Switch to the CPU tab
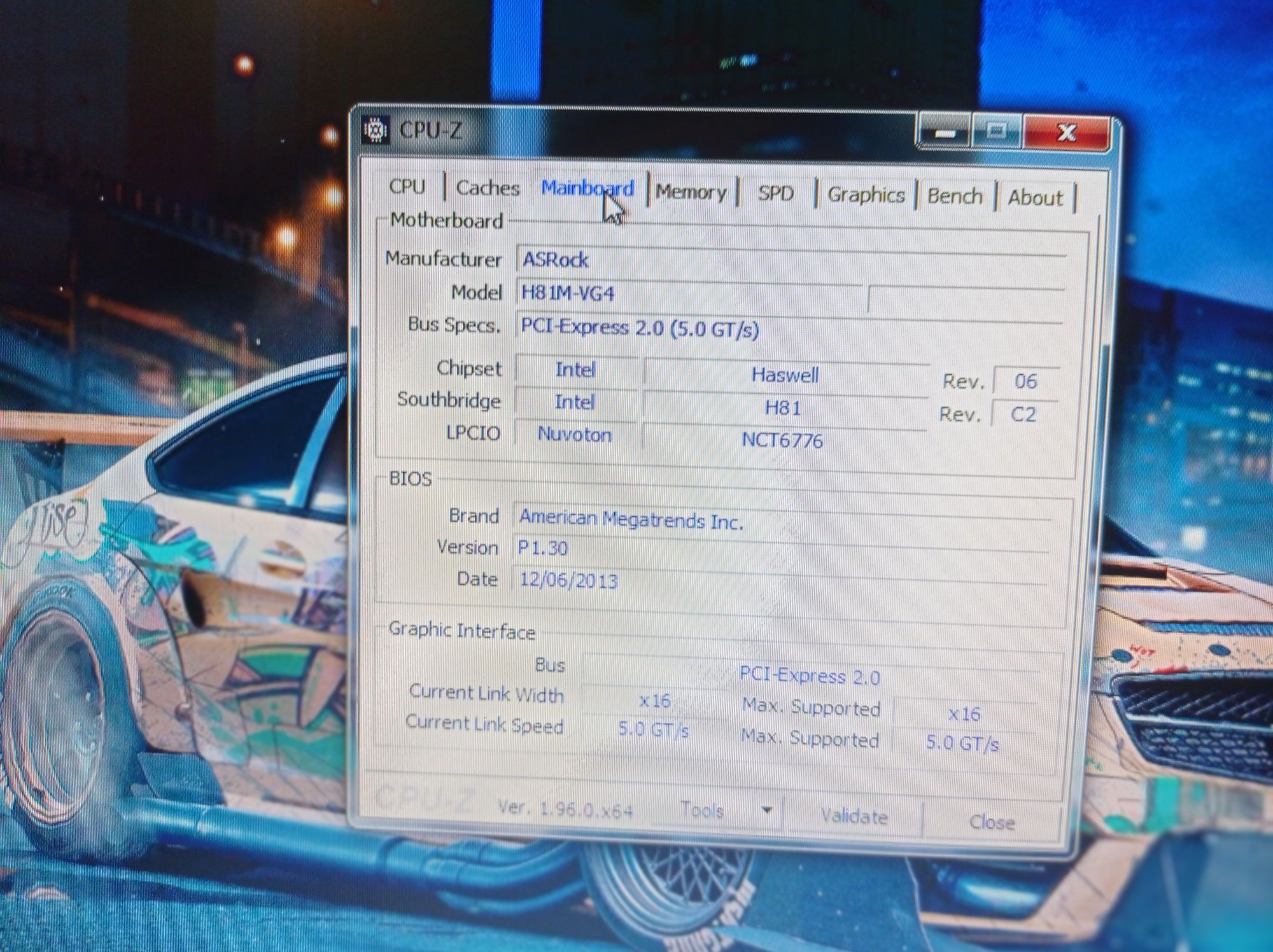The image size is (1273, 952). coord(407,186)
